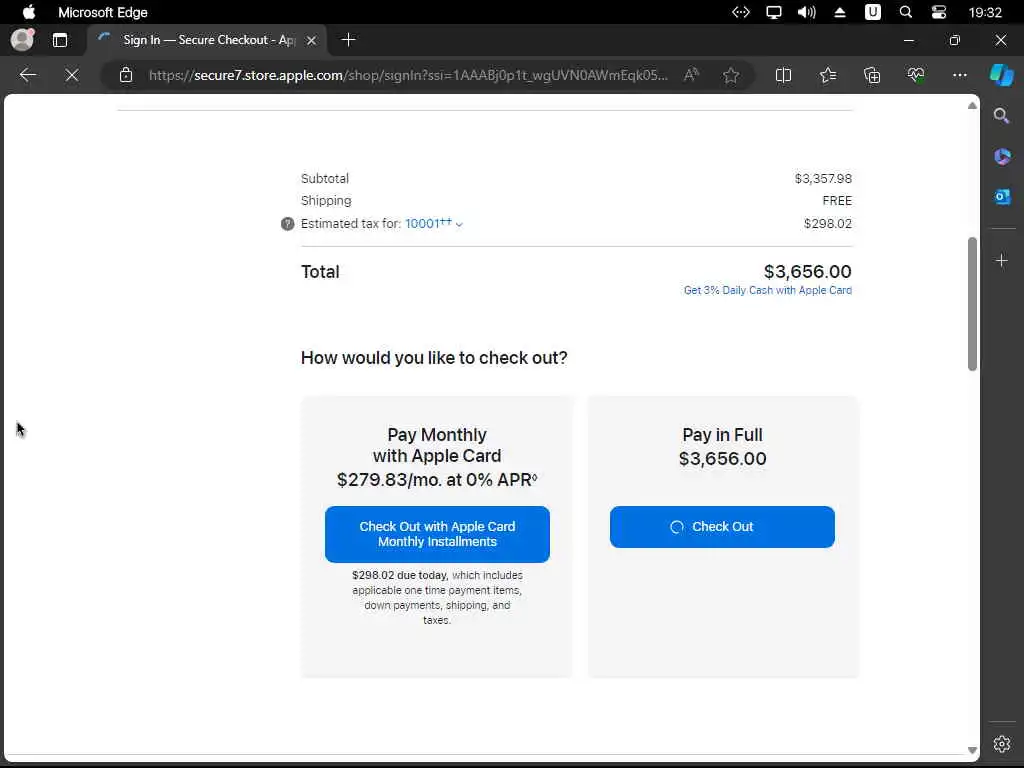Open Edge Settings and more menu
Viewport: 1024px width, 768px height.
tap(959, 75)
